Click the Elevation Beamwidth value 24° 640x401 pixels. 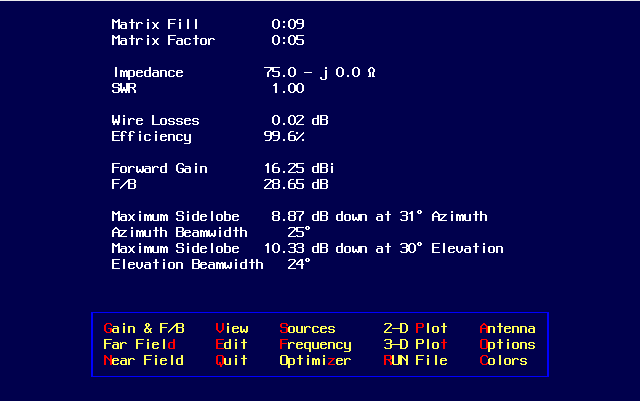click(x=299, y=264)
